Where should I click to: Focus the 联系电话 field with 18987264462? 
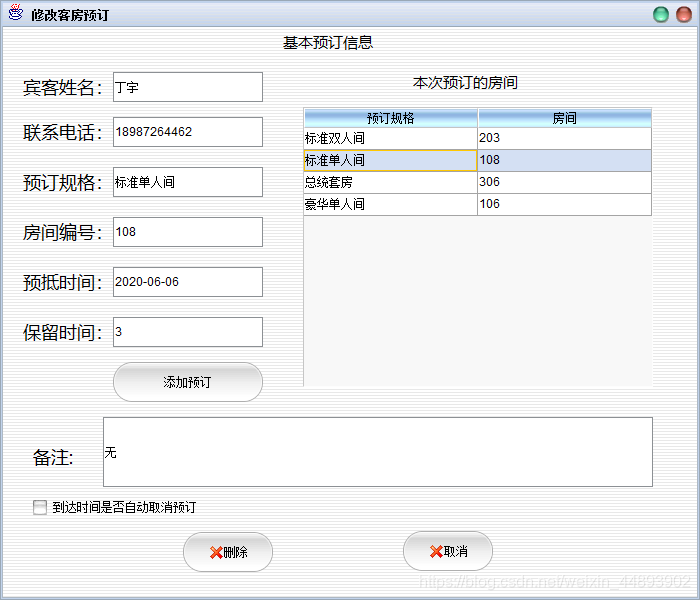pos(188,132)
